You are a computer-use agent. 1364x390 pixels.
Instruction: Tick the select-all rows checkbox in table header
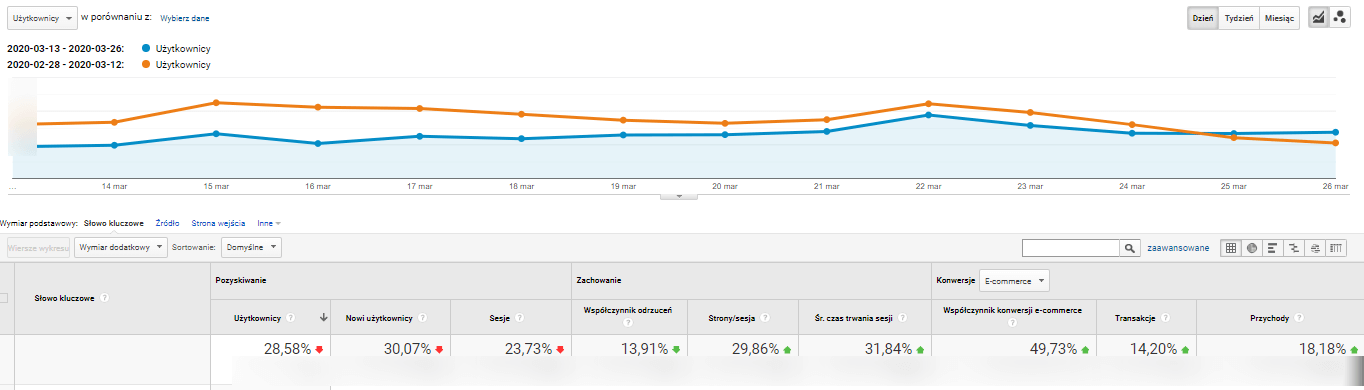click(3, 297)
